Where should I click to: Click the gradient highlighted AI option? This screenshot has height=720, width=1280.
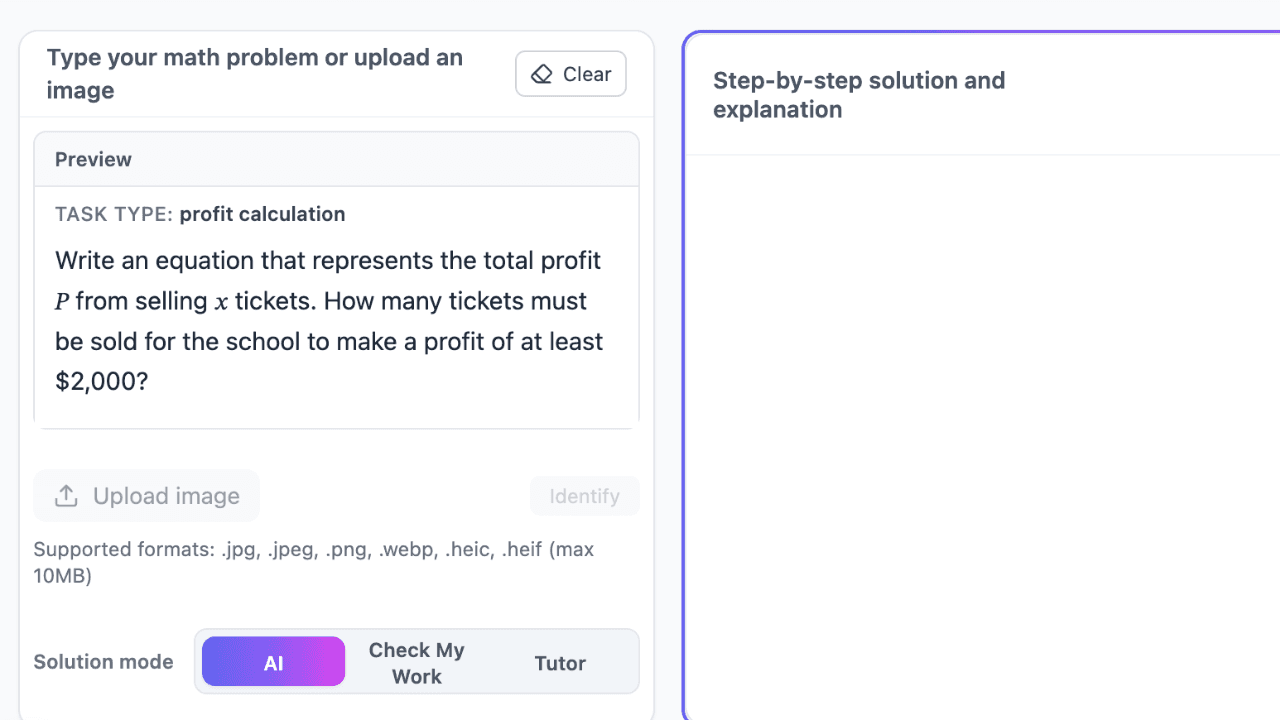[273, 661]
